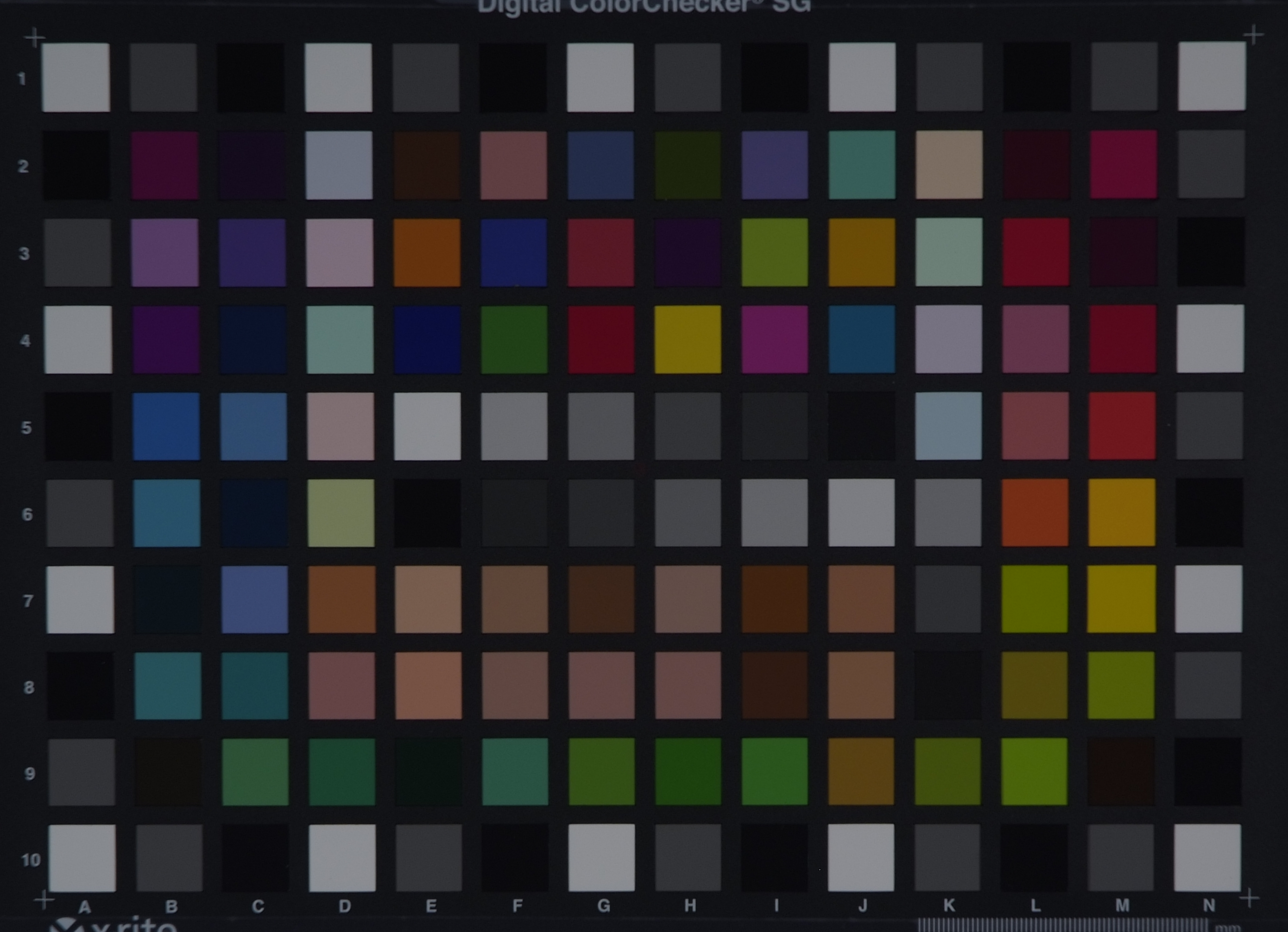Pick the light gray patch at J6
The image size is (1288, 932).
(x=861, y=512)
